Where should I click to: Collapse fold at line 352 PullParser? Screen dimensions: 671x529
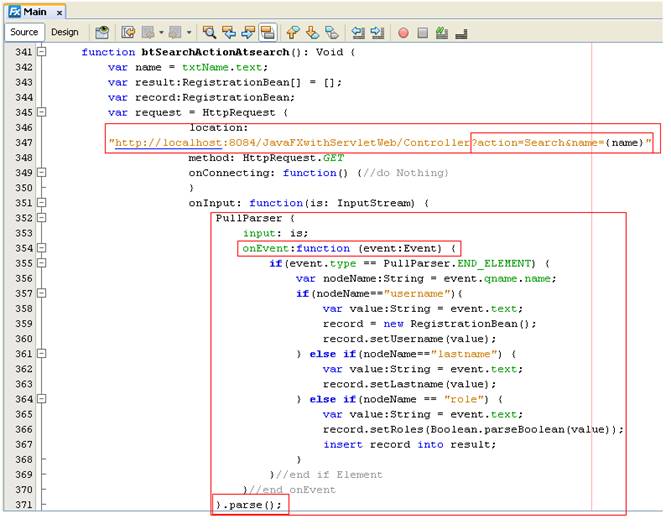(x=42, y=218)
